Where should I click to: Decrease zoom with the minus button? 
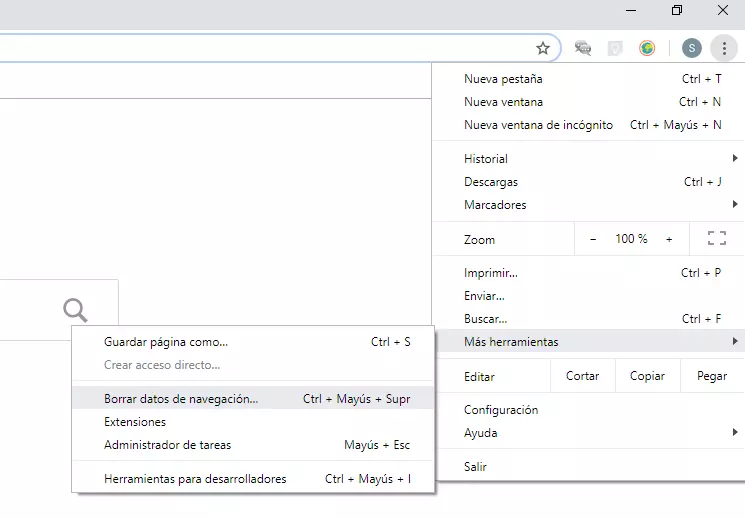coord(593,239)
